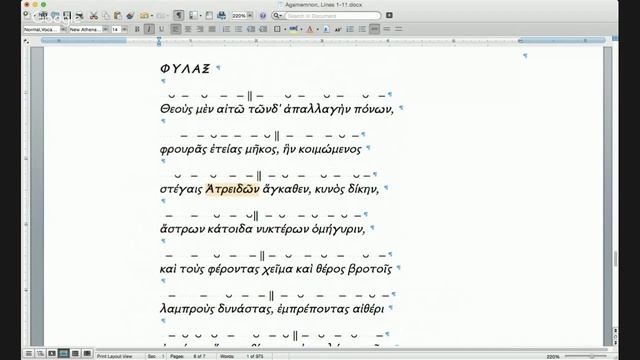The width and height of the screenshot is (640, 360).
Task: Switch to Publishing Layout view icon
Action: [x=52, y=353]
